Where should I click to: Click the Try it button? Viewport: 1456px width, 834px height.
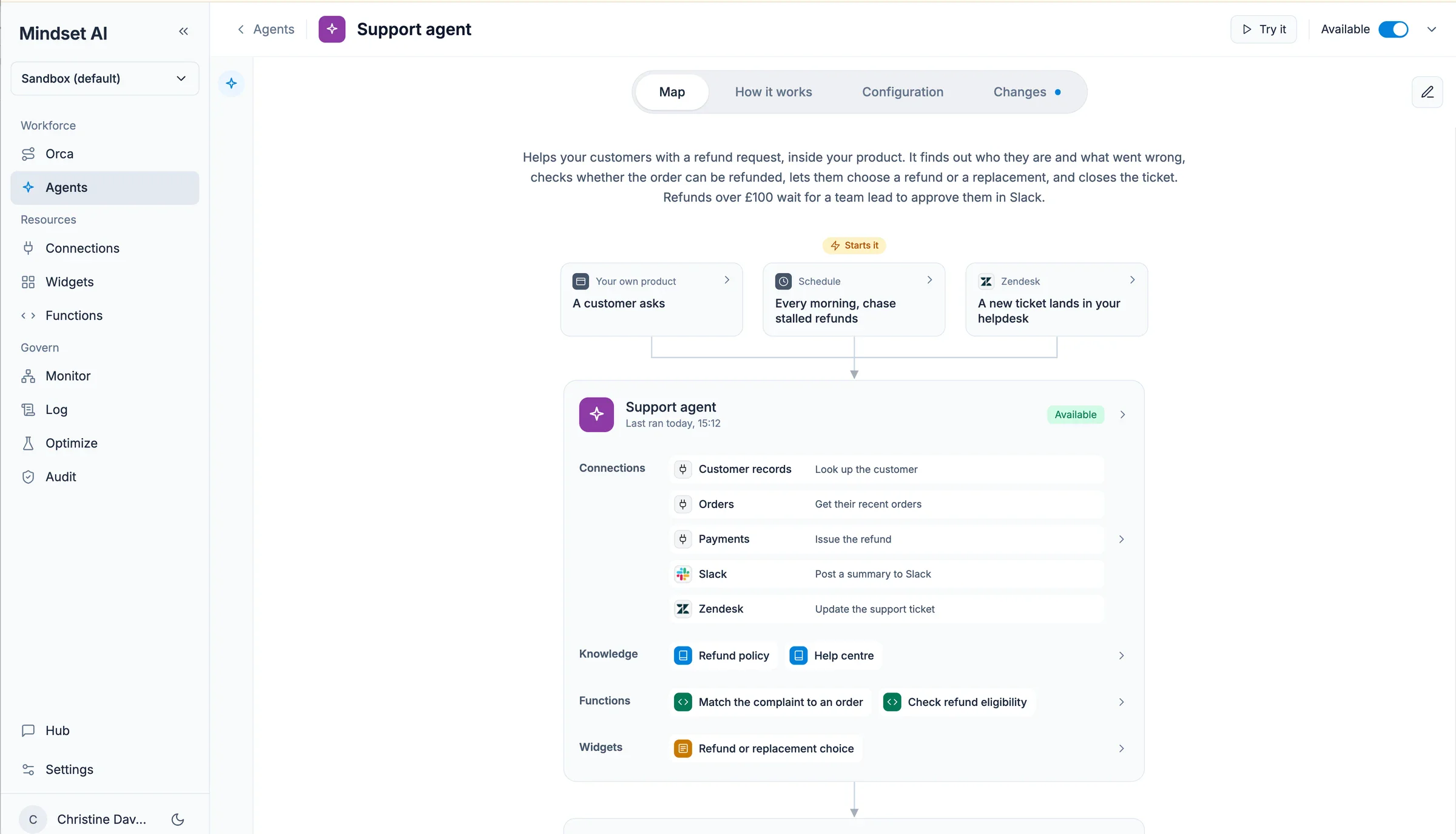coord(1264,29)
